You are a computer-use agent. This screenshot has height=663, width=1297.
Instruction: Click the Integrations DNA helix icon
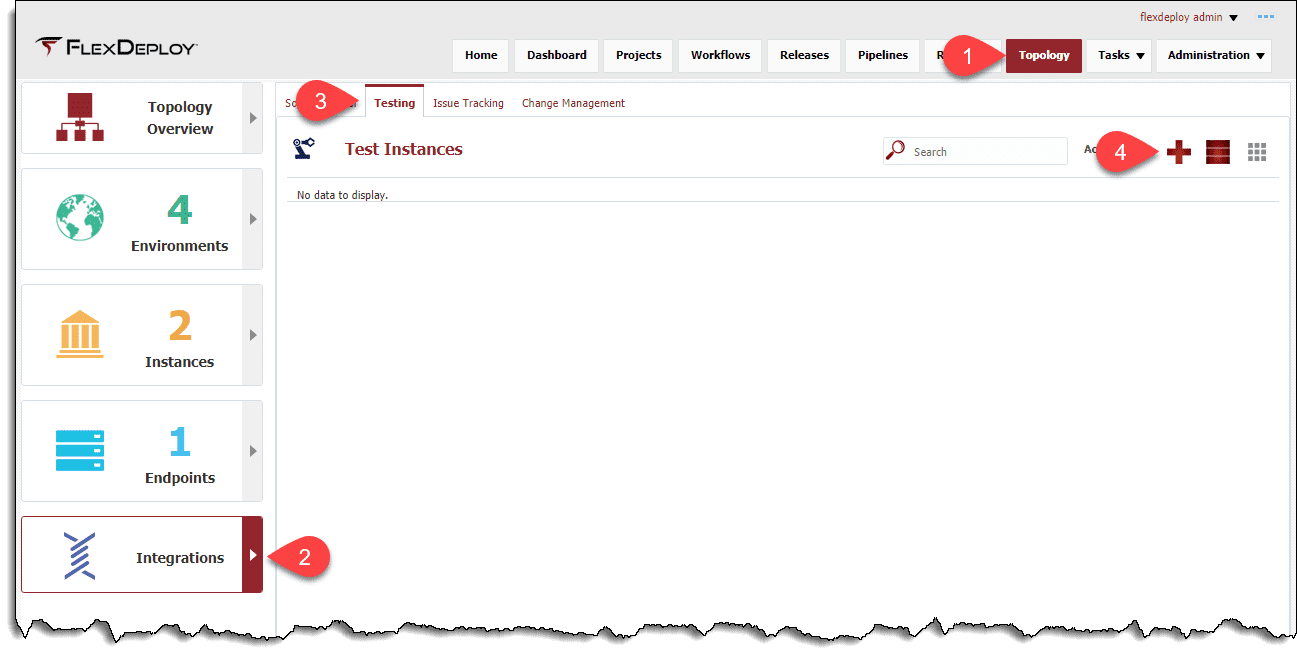click(x=79, y=556)
